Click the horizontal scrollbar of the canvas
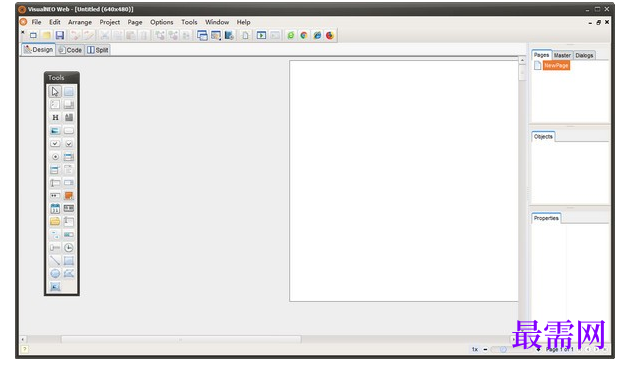This screenshot has width=624, height=366. click(x=181, y=339)
